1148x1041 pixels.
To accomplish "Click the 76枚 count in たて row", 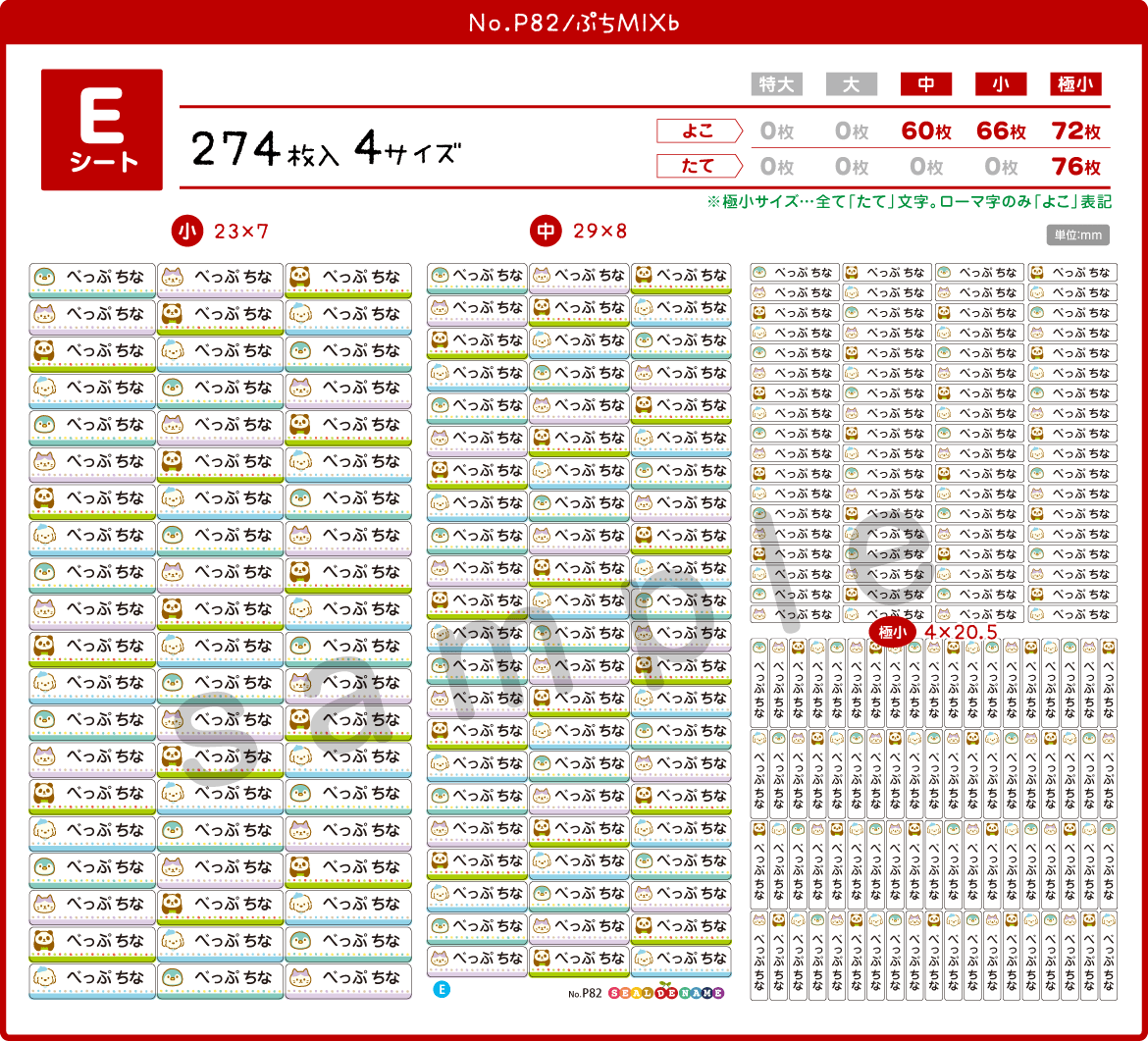I will coord(1076,166).
